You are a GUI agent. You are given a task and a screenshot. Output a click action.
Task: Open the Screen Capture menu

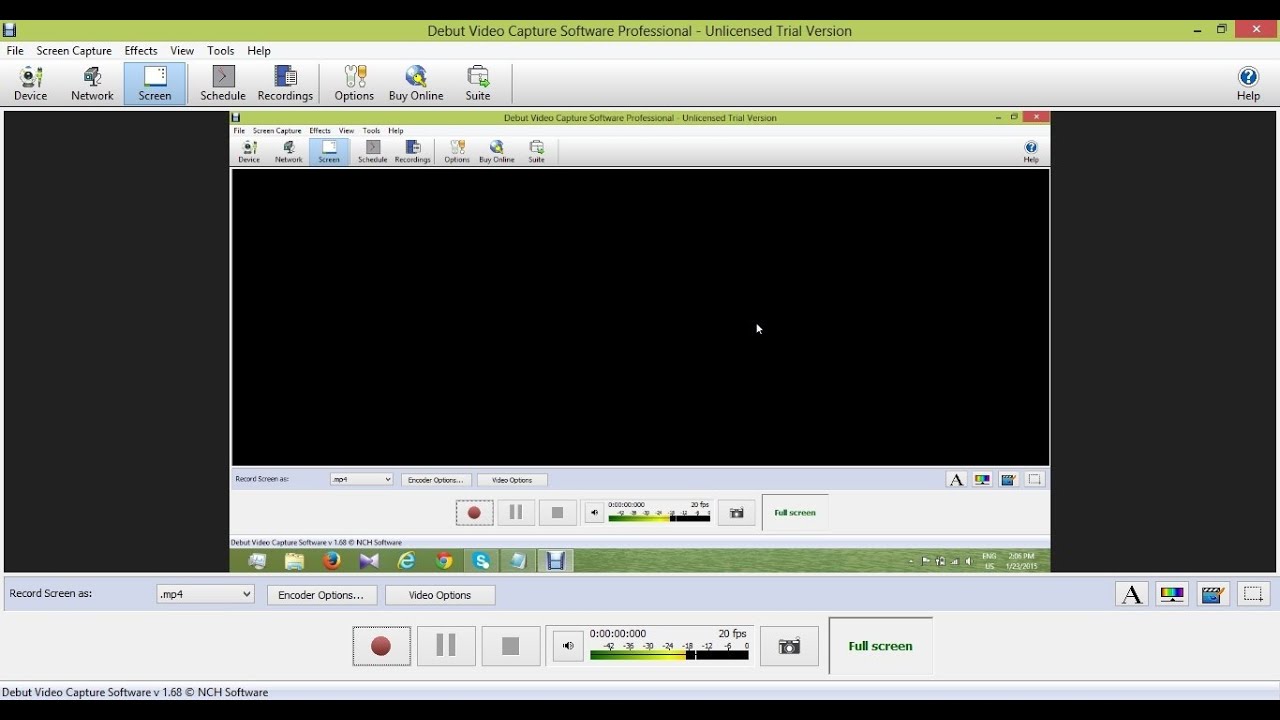tap(74, 51)
